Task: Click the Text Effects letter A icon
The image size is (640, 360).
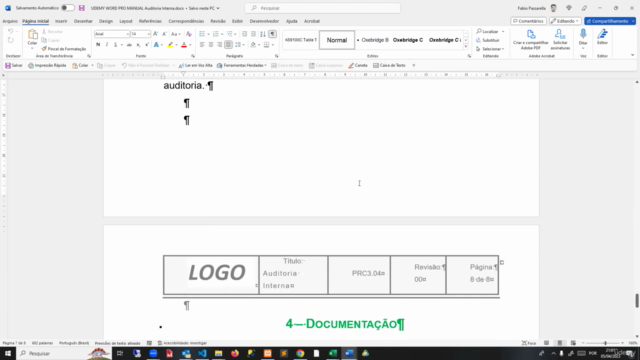Action: click(x=156, y=44)
